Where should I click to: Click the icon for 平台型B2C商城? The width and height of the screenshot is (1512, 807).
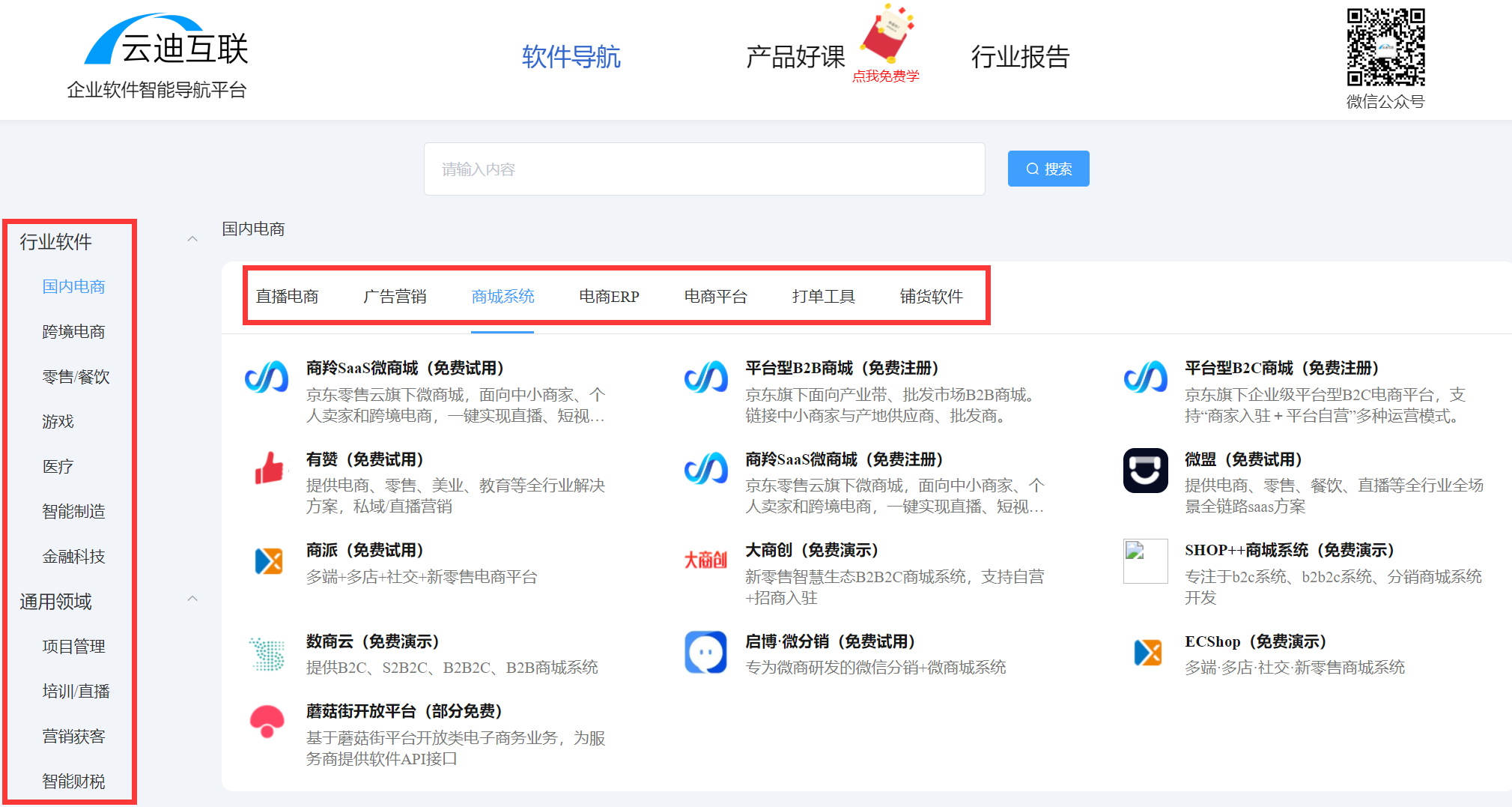click(x=1145, y=377)
